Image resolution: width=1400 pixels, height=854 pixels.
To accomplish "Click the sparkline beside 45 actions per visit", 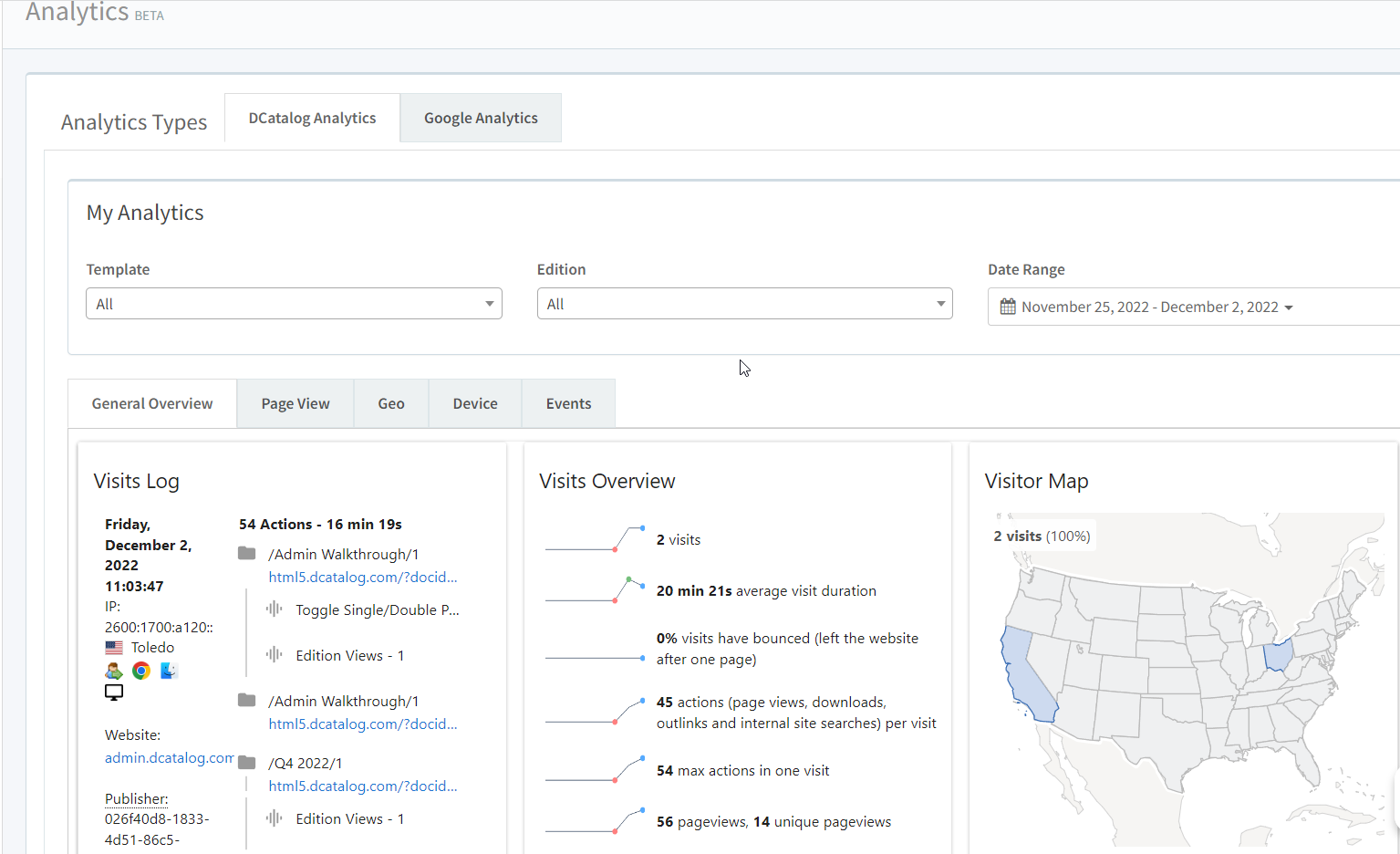I will 595,712.
